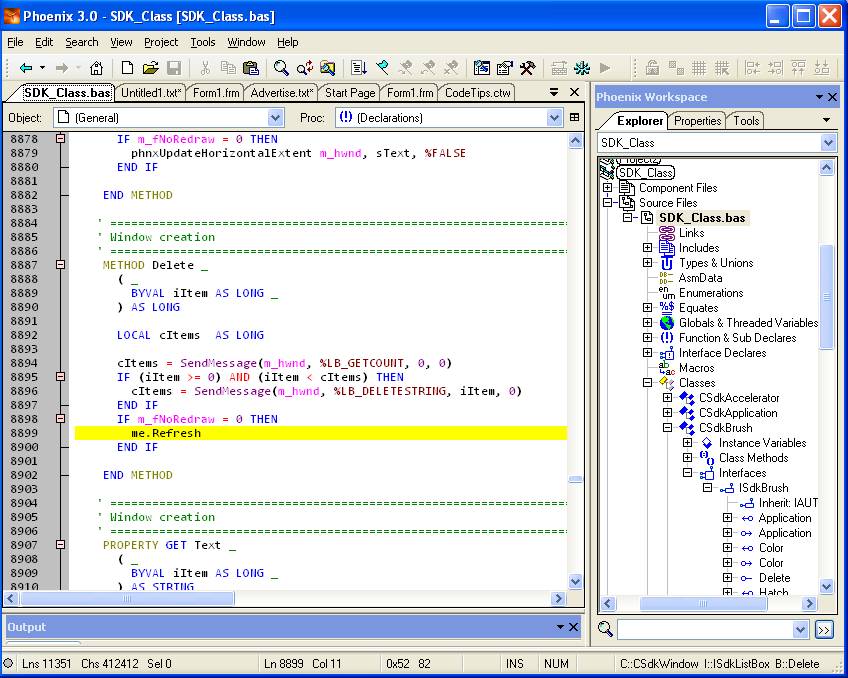This screenshot has height=678, width=848.
Task: Collapse the CSdkBrush class node
Action: pyautogui.click(x=667, y=428)
